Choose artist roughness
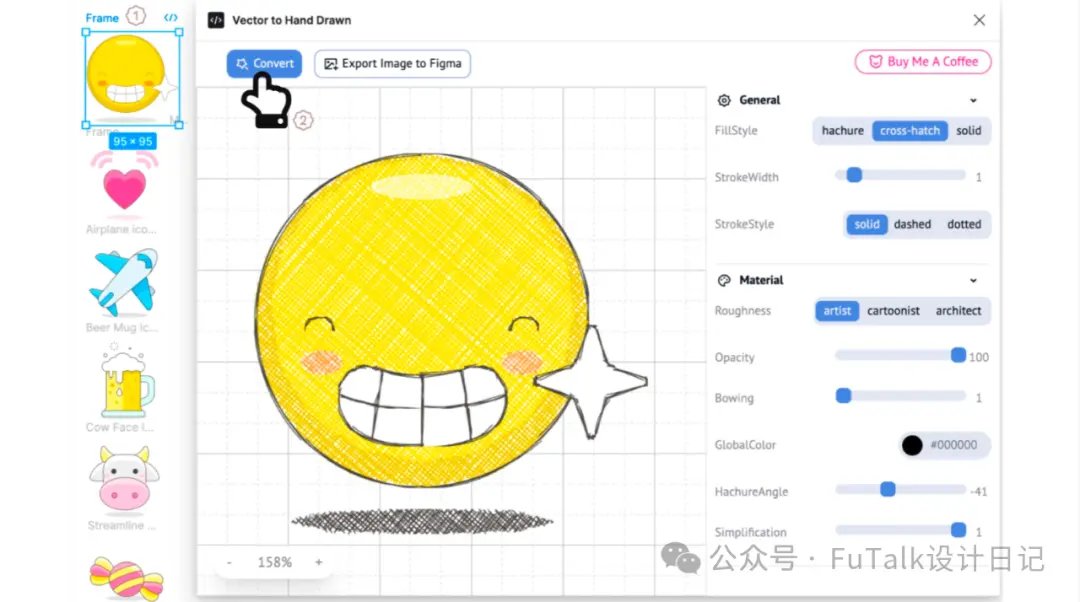1080x602 pixels. [837, 311]
